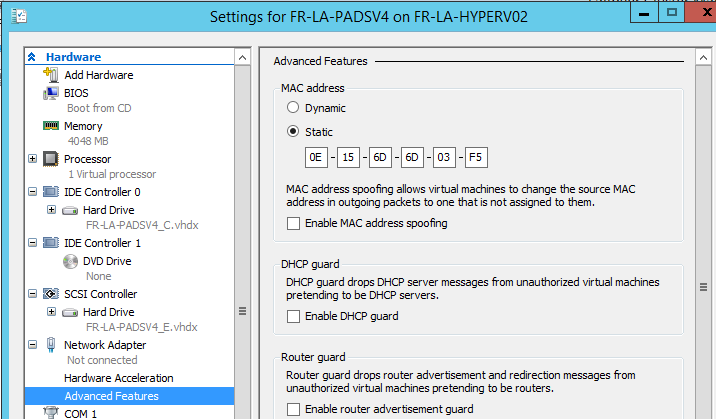Viewport: 716px width, 419px height.
Task: Select the BIOS chip icon
Action: coord(52,92)
